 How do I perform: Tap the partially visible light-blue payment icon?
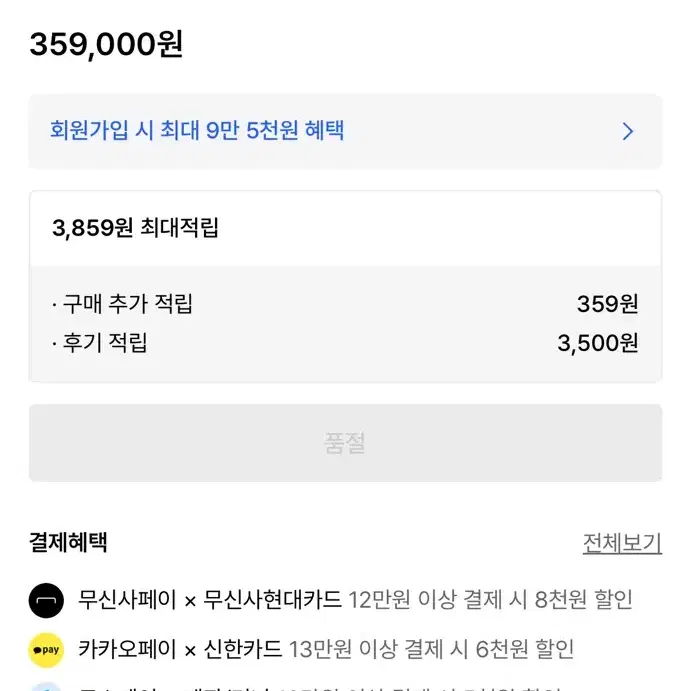click(x=46, y=687)
